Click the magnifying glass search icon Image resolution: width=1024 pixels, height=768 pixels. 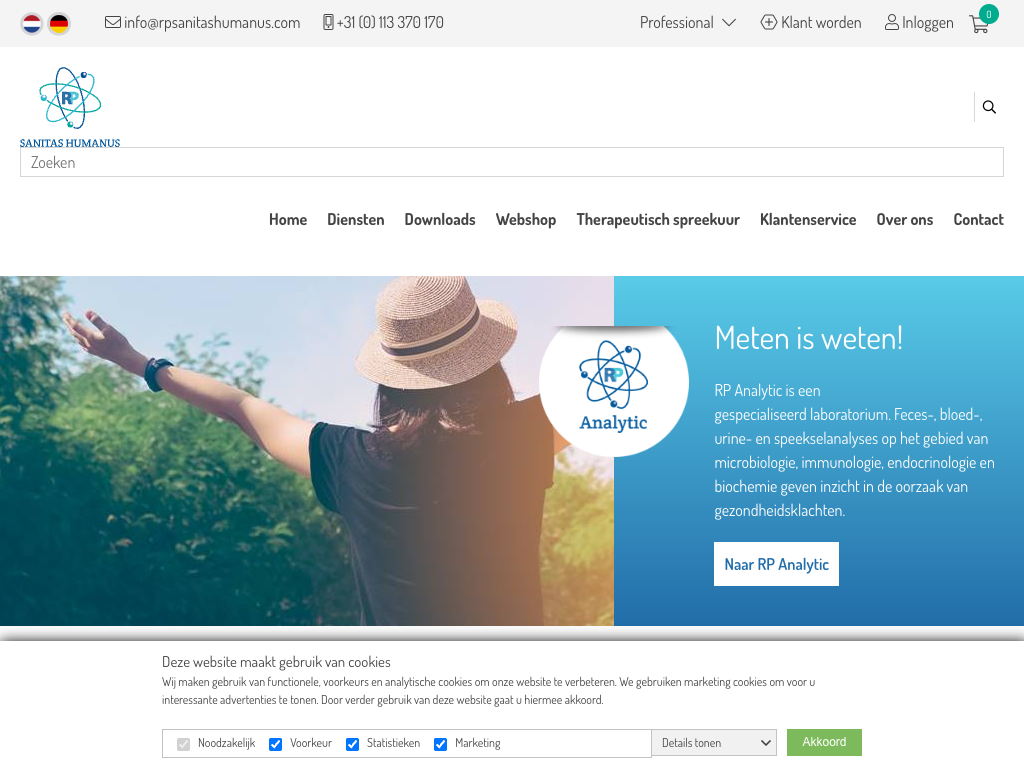point(989,106)
